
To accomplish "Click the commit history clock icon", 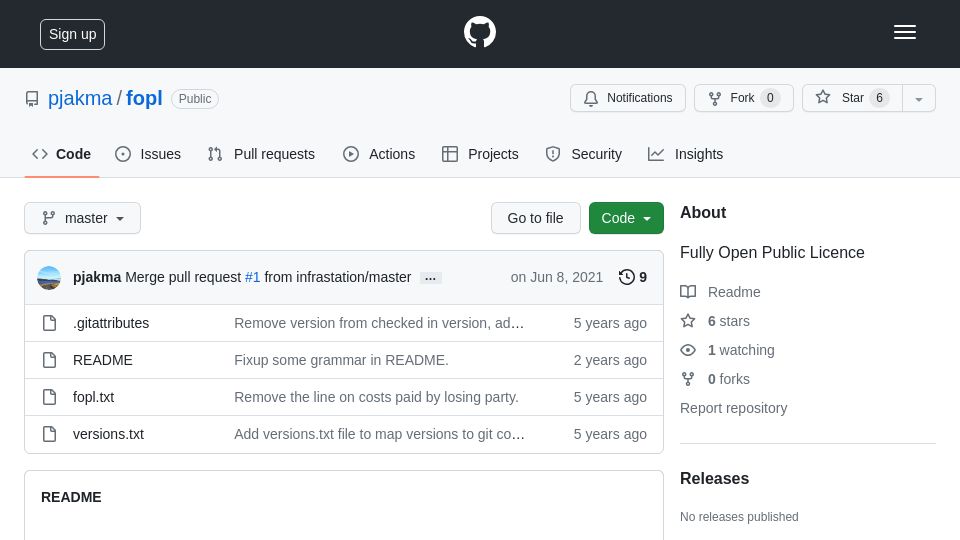I will click(626, 277).
